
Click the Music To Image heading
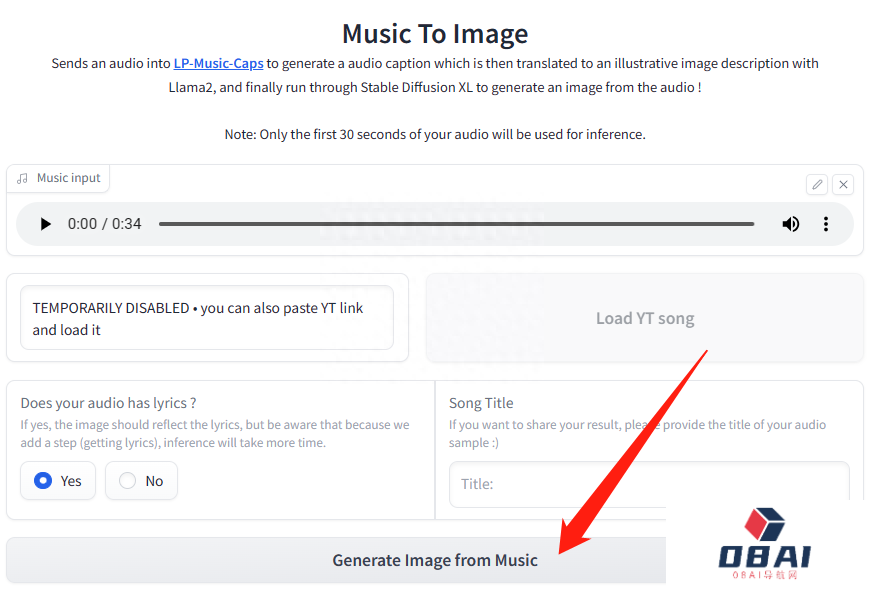click(x=435, y=33)
